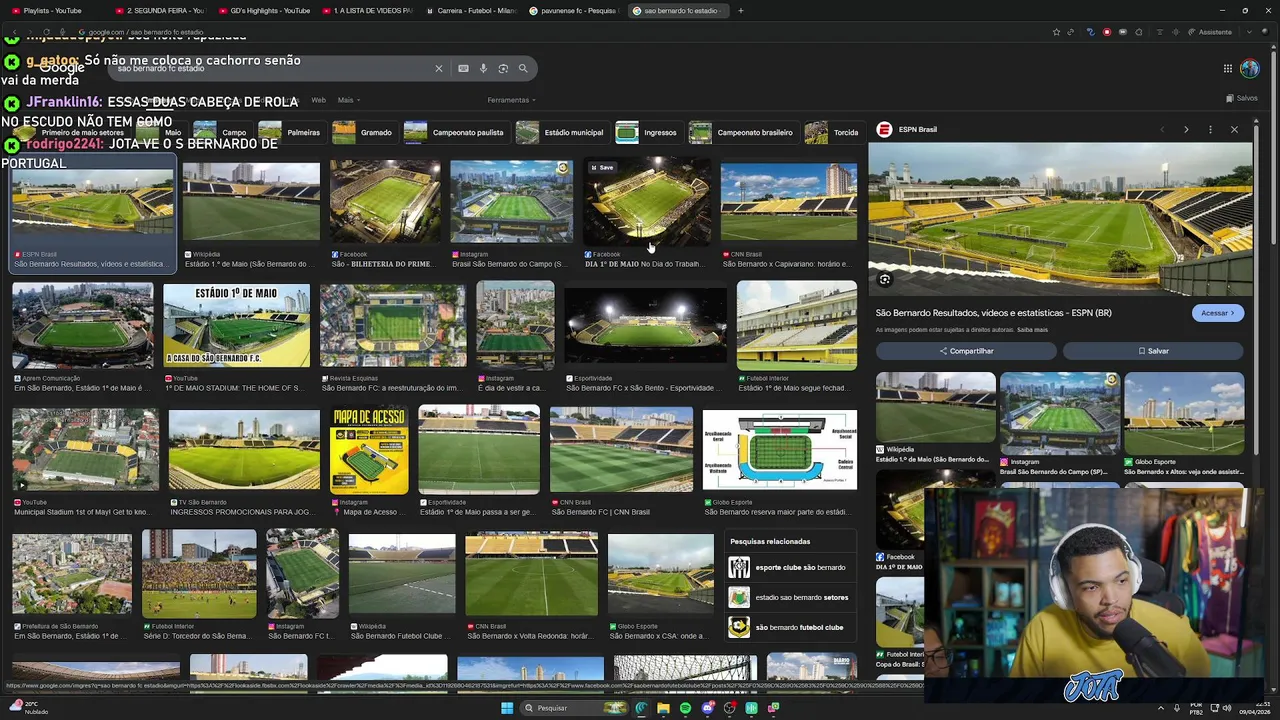Open the Salvos saved items

(1242, 98)
